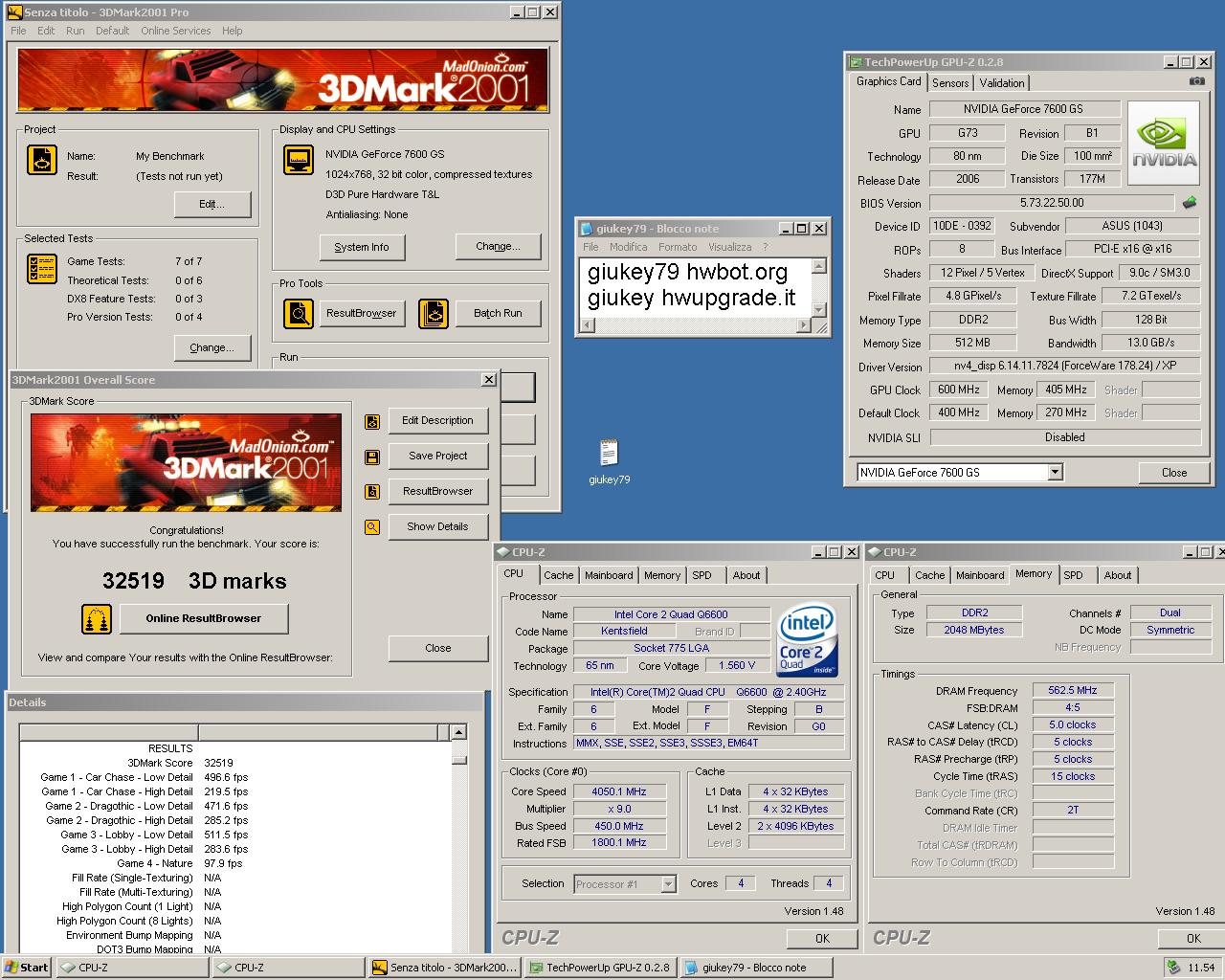The height and width of the screenshot is (980, 1225).
Task: Click the Batch Run button
Action: (498, 313)
